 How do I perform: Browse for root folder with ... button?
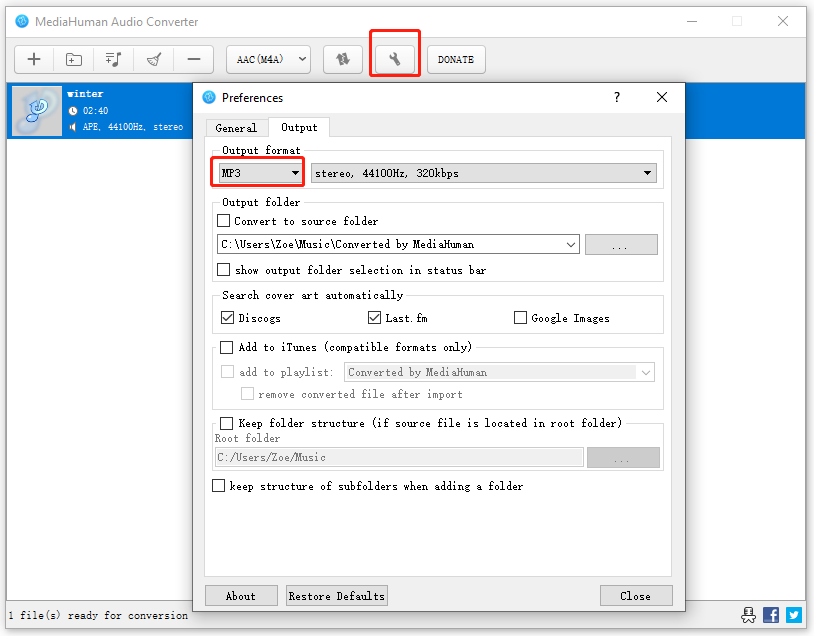[x=623, y=457]
